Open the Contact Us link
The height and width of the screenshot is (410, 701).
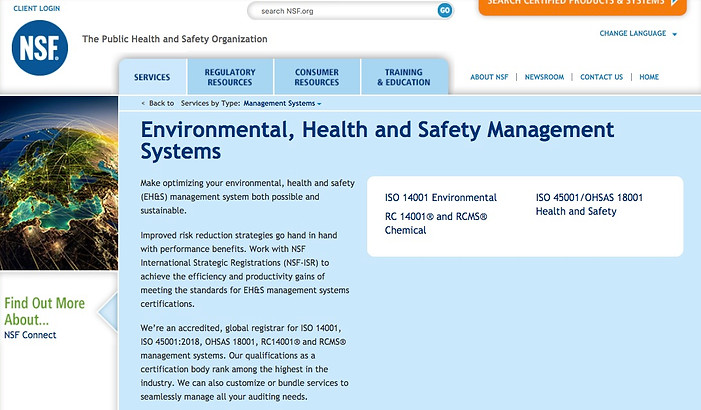601,77
